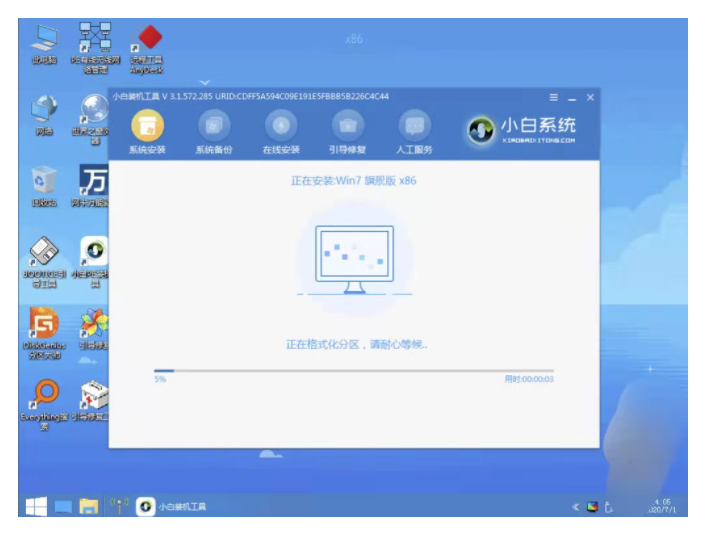Click the blue desktop icon on taskbar
The width and height of the screenshot is (720, 533).
pyautogui.click(x=63, y=507)
